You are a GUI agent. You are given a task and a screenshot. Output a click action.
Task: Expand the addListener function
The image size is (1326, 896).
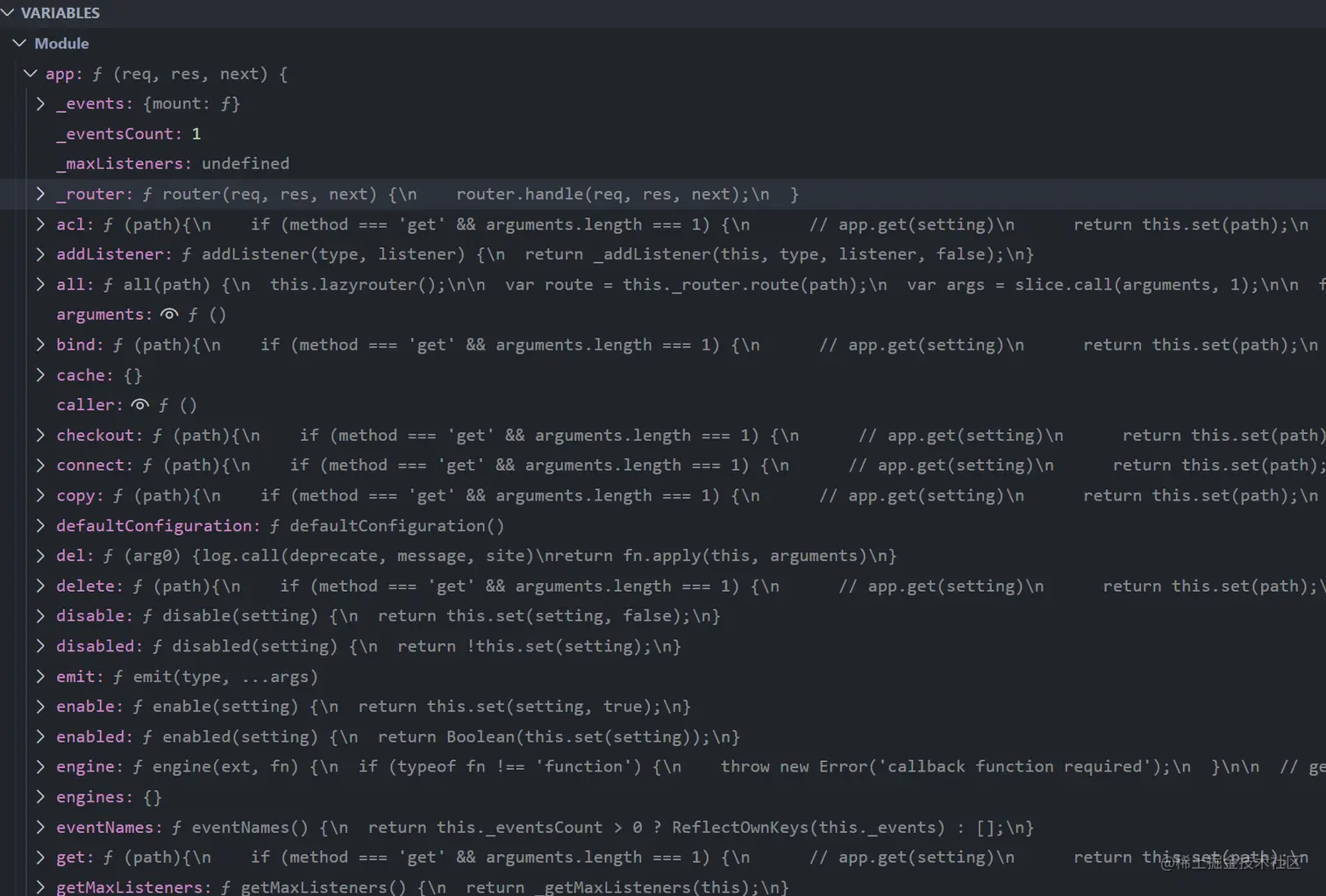(40, 253)
